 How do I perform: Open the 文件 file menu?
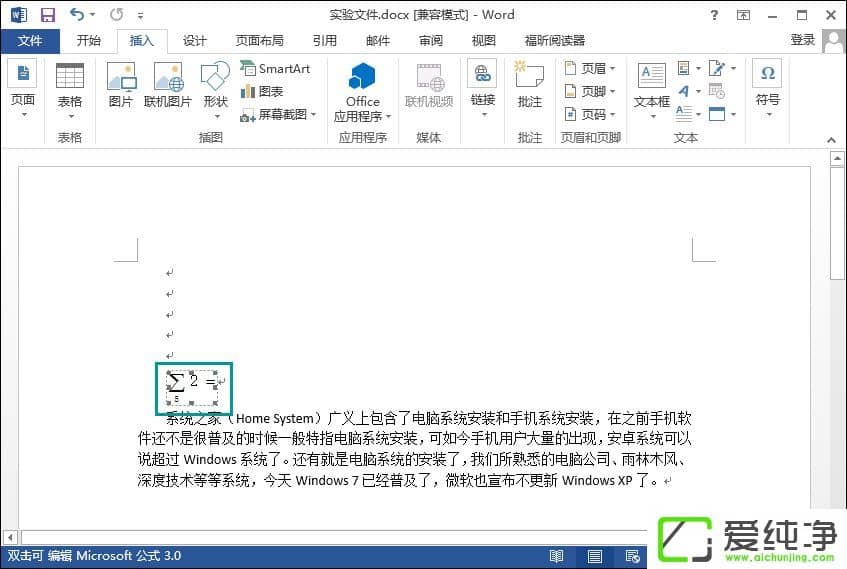(x=30, y=41)
